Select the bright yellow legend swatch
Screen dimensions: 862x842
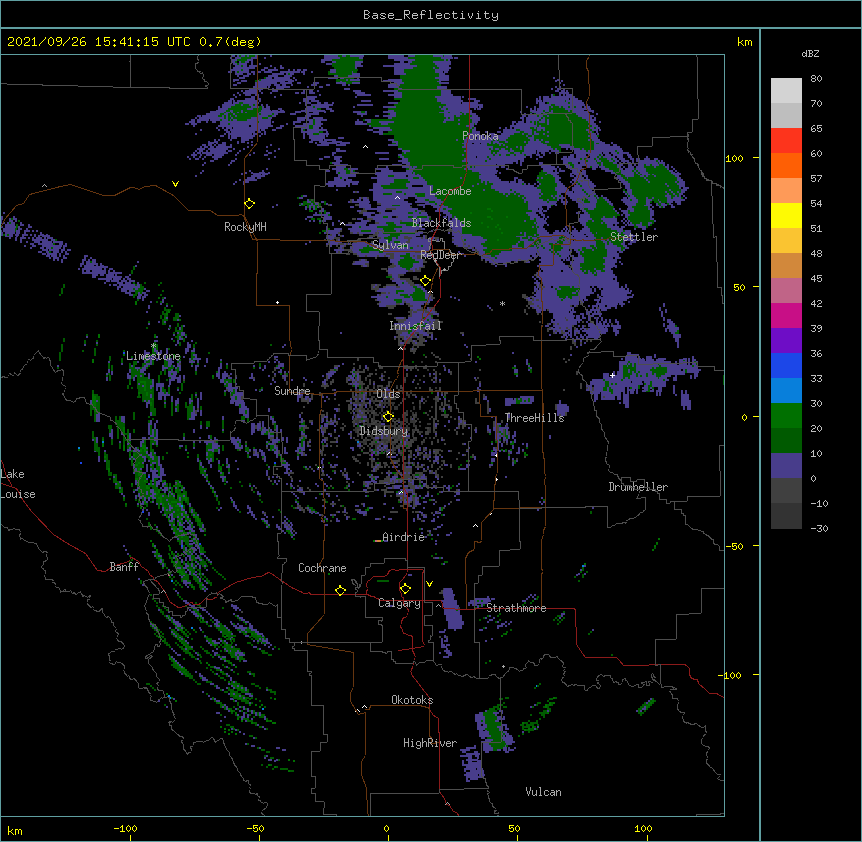[x=786, y=215]
